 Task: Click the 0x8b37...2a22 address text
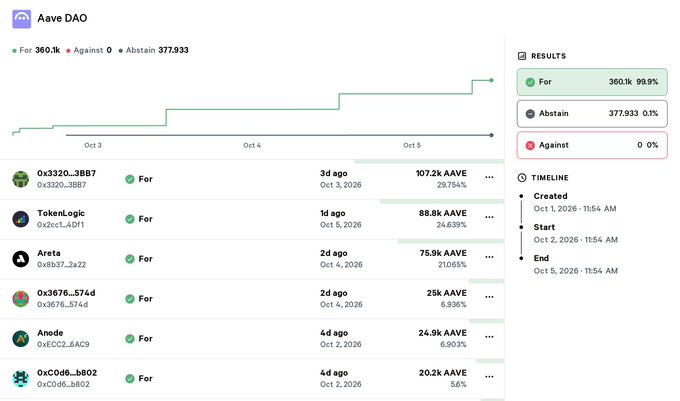(62, 265)
